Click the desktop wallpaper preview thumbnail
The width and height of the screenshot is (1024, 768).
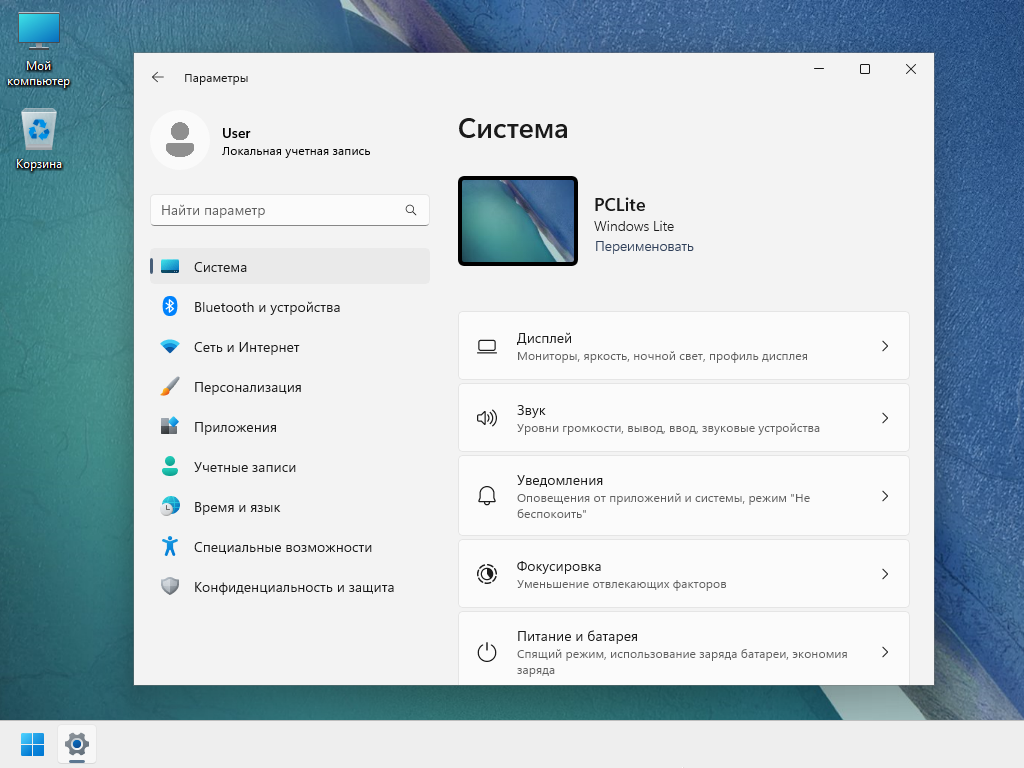point(518,221)
